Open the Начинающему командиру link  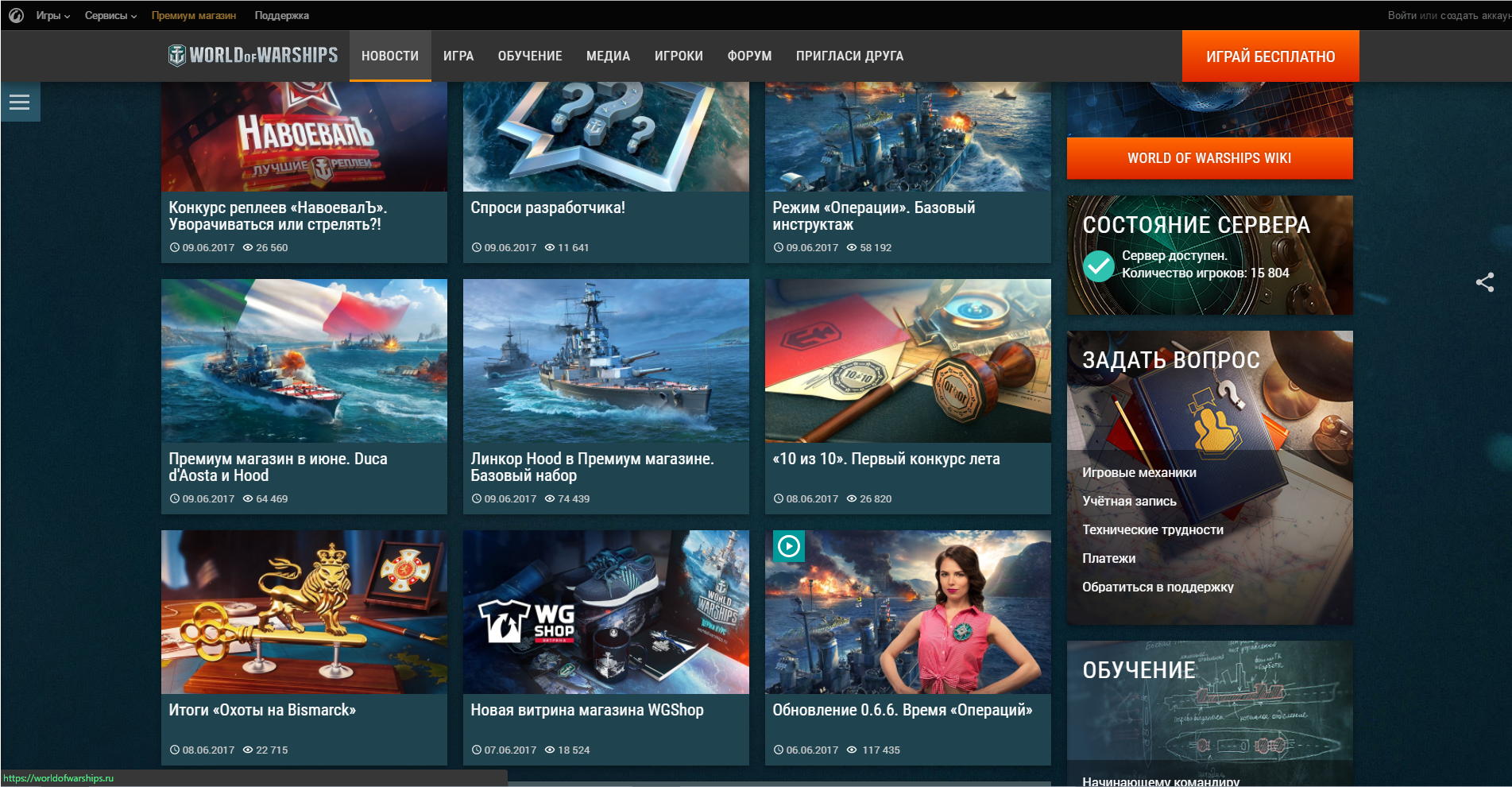(1161, 781)
